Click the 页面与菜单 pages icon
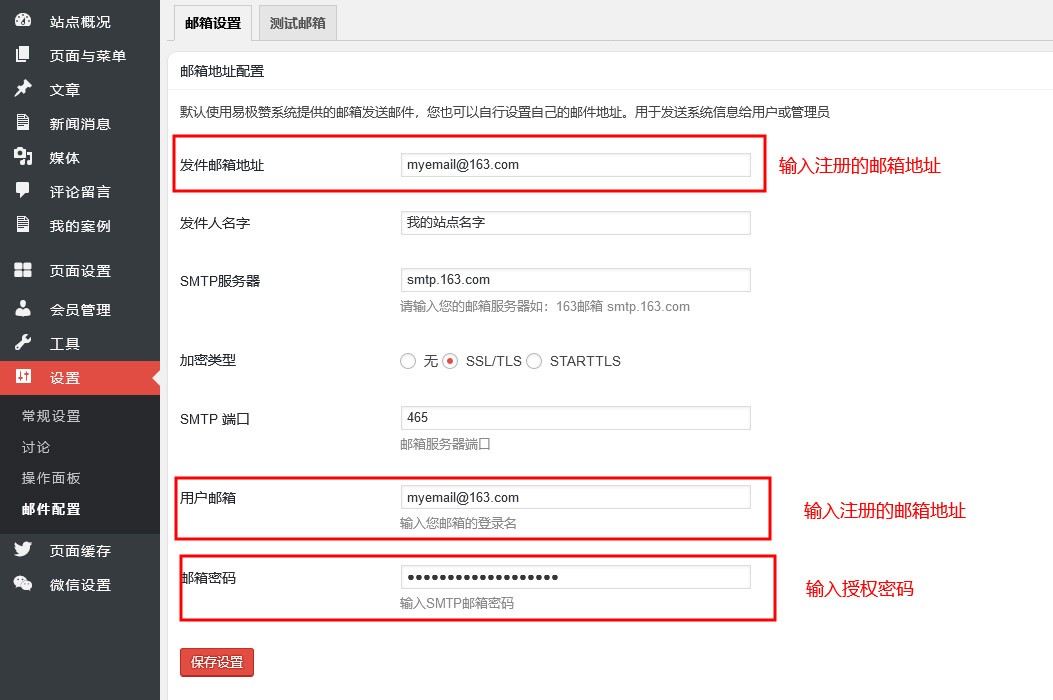The height and width of the screenshot is (700, 1053). click(23, 55)
